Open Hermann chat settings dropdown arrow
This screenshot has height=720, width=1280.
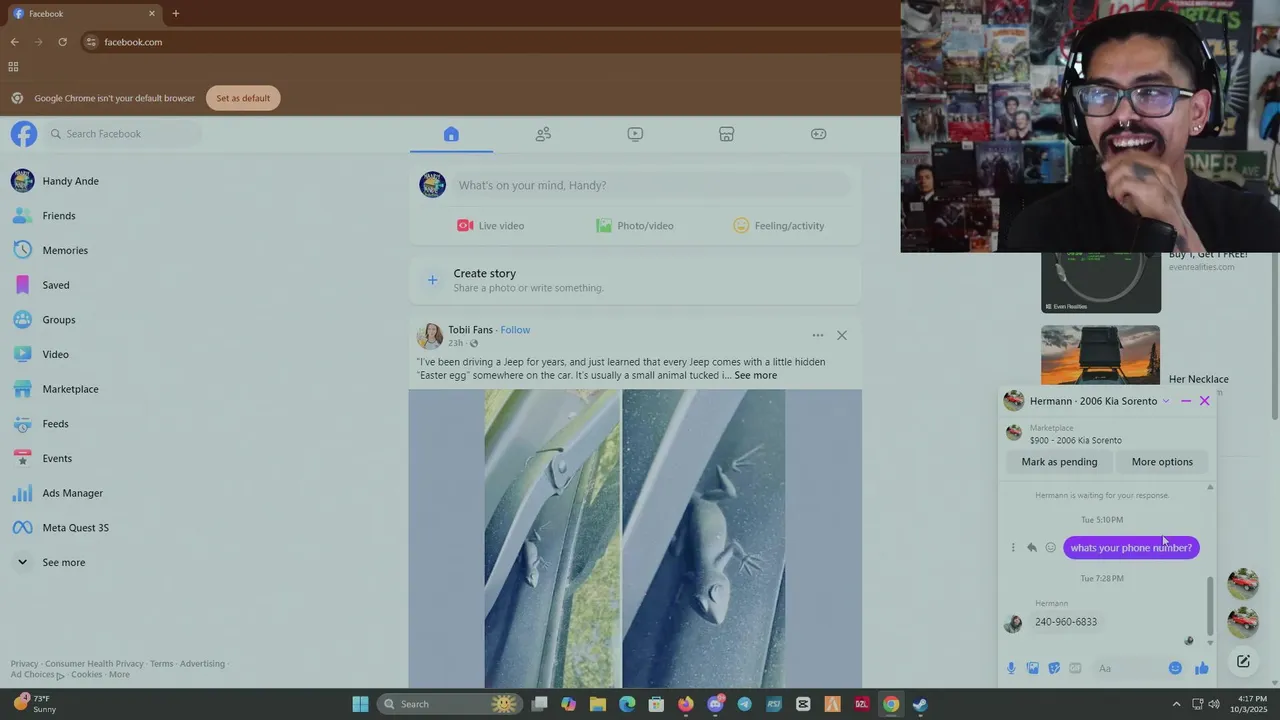pyautogui.click(x=1165, y=401)
